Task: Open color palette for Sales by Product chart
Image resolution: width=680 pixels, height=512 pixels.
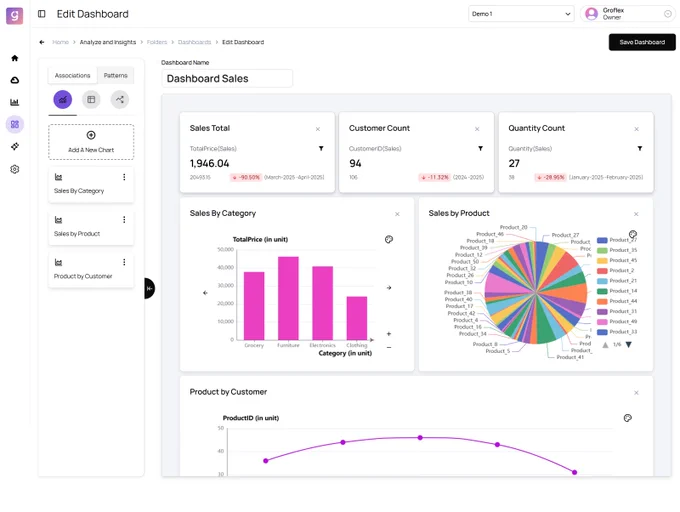Action: tap(633, 234)
